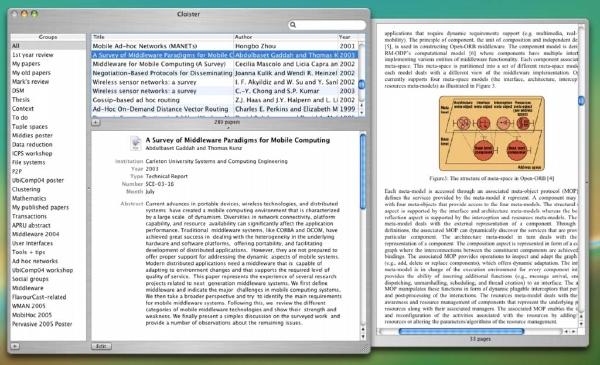Select the UbiComp04 poster group
Screen dimensions: 600x365
click(48, 180)
